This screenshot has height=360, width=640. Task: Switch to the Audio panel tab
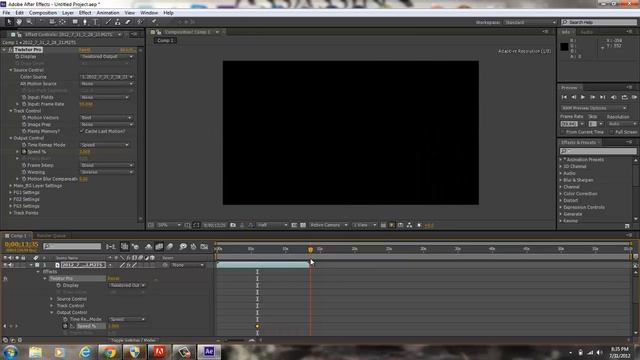587,32
